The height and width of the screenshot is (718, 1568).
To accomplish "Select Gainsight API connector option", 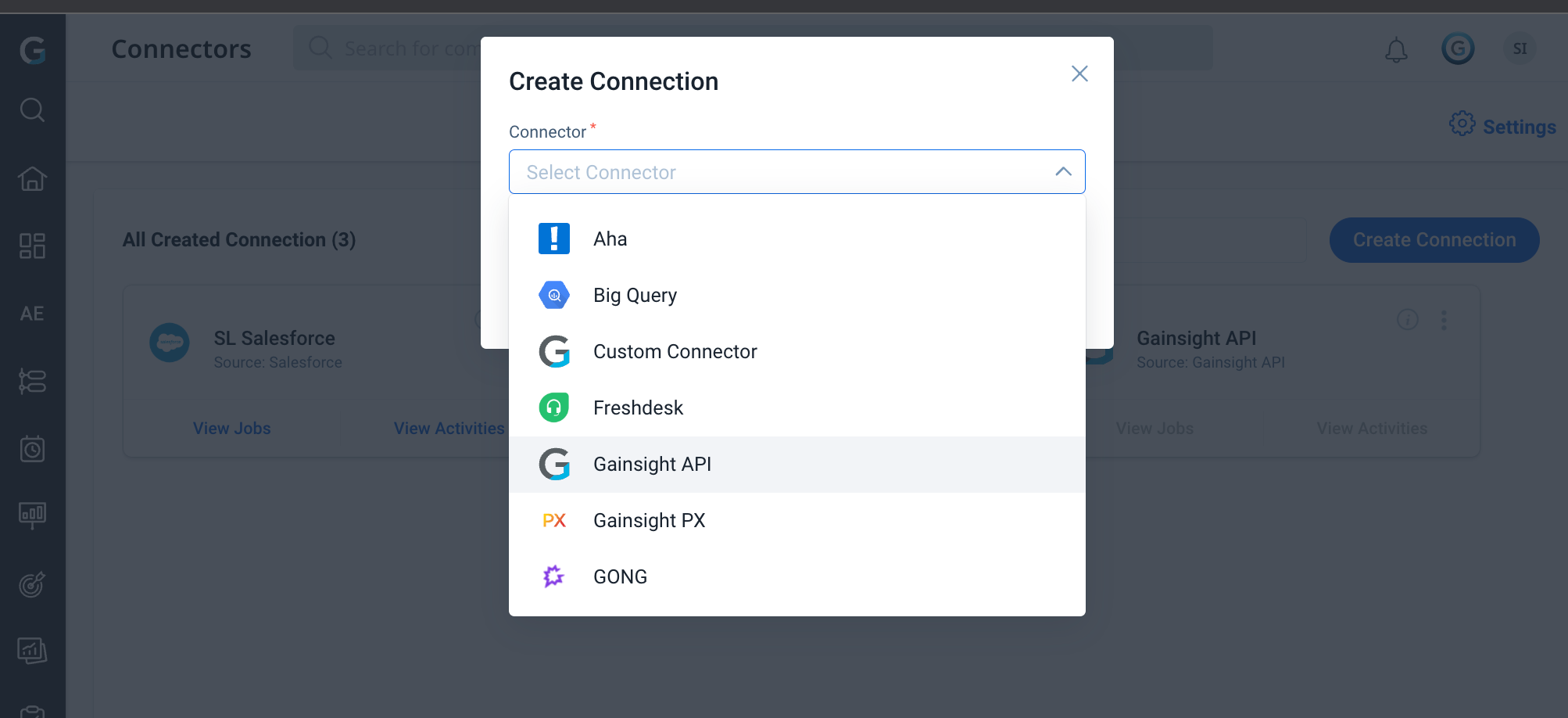I will tap(797, 464).
